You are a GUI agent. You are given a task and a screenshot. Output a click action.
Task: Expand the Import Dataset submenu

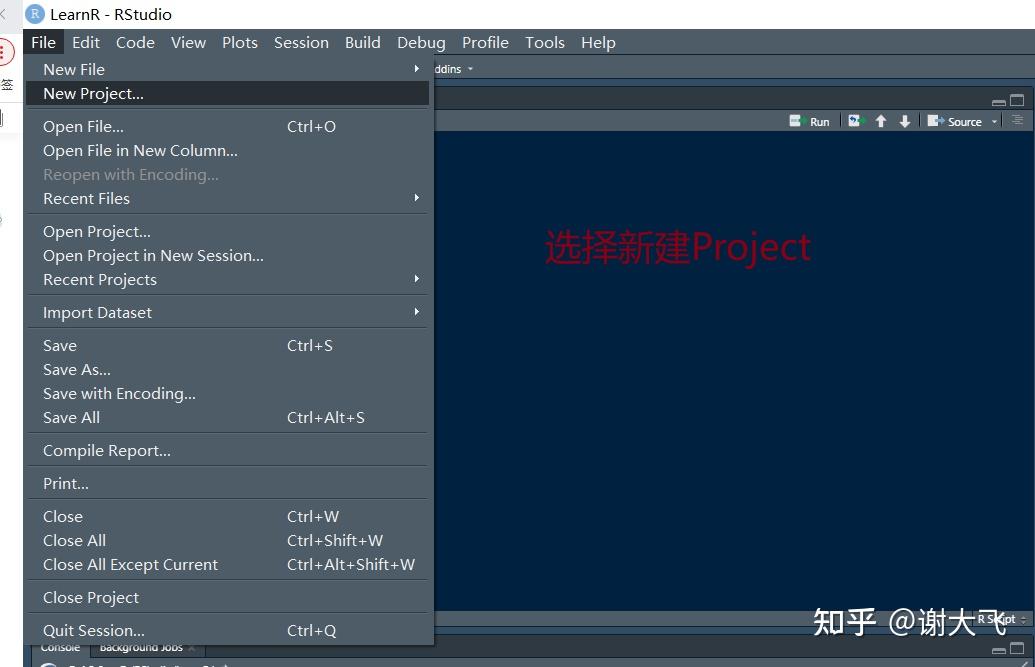coord(227,313)
